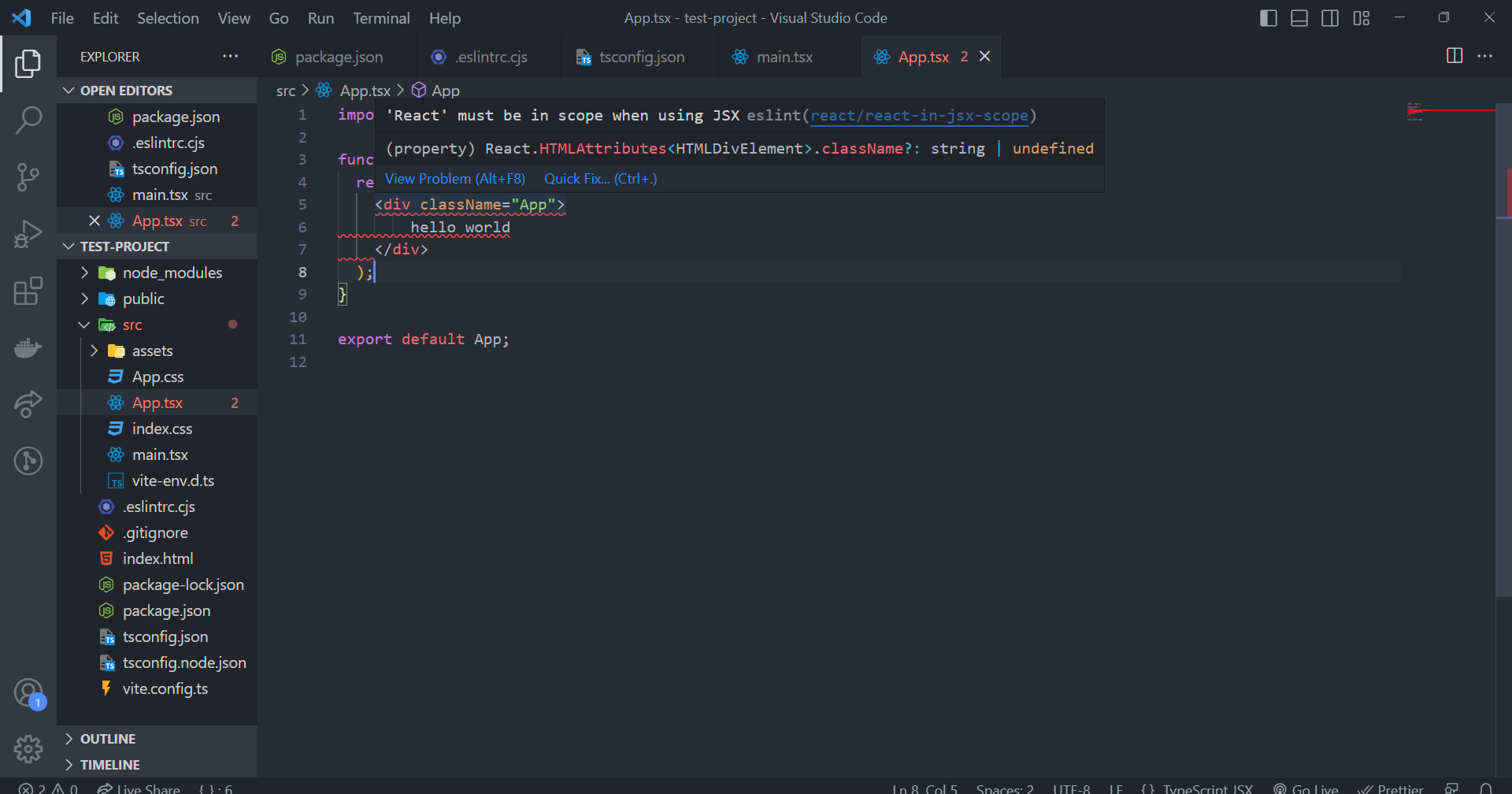Expand the public folder
This screenshot has width=1512, height=794.
[x=157, y=299]
